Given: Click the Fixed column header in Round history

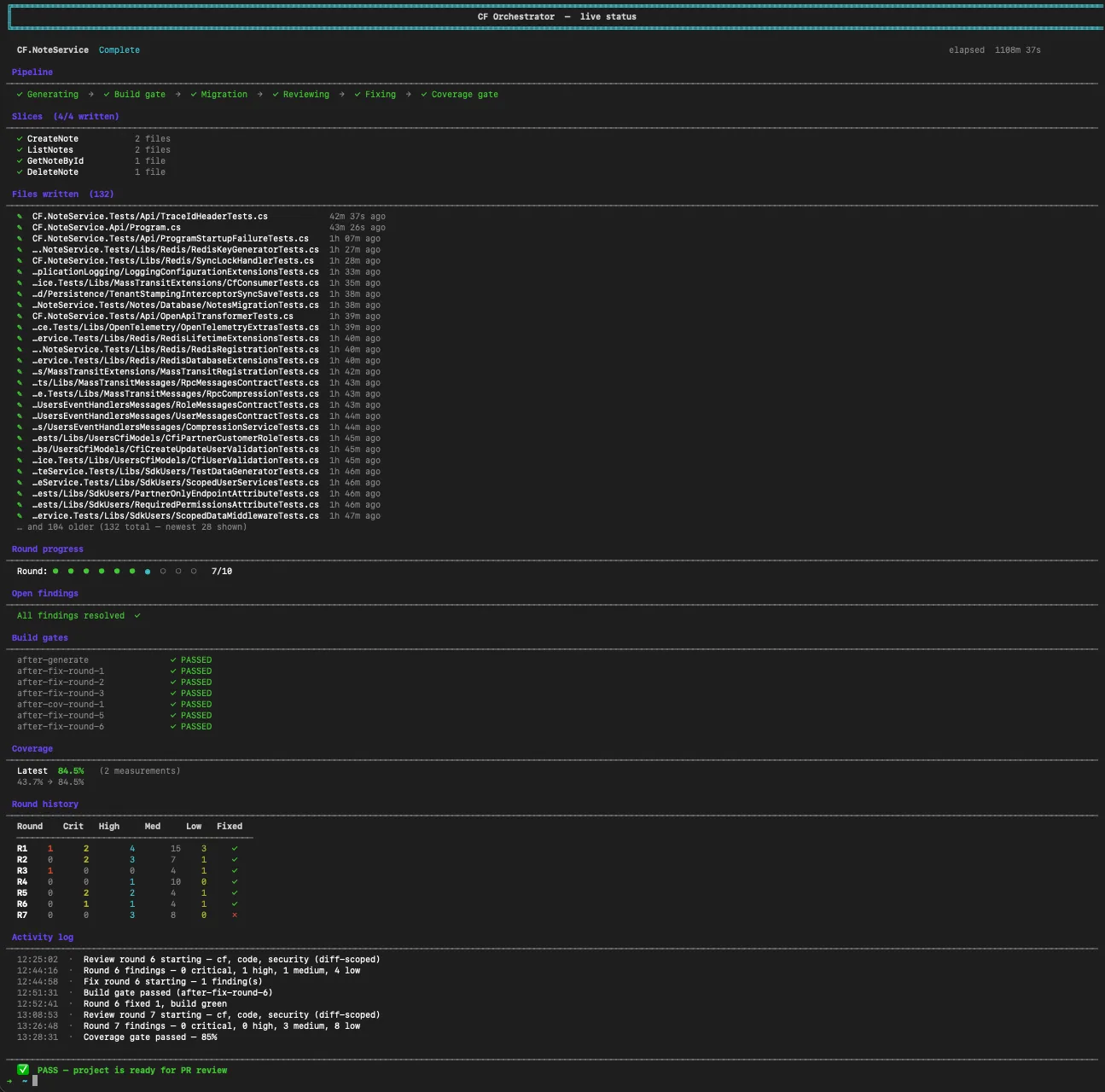Looking at the screenshot, I should click(x=230, y=827).
